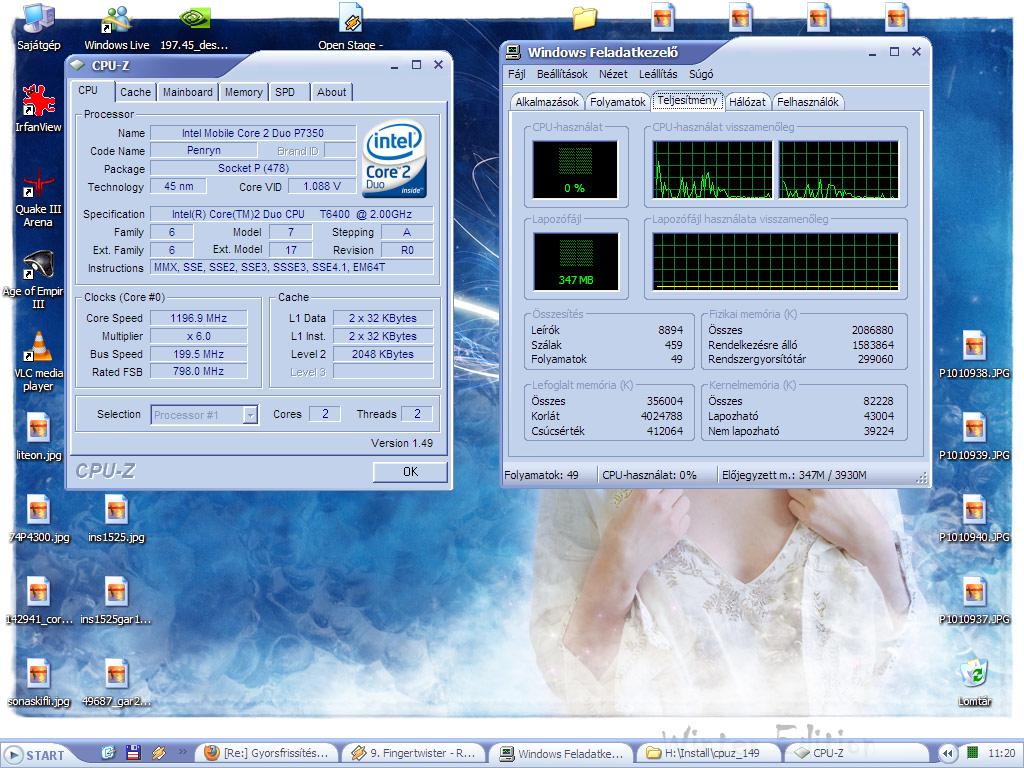Open Gyorsfrissítés Firefox taskbar button
This screenshot has width=1024, height=768.
[268, 753]
